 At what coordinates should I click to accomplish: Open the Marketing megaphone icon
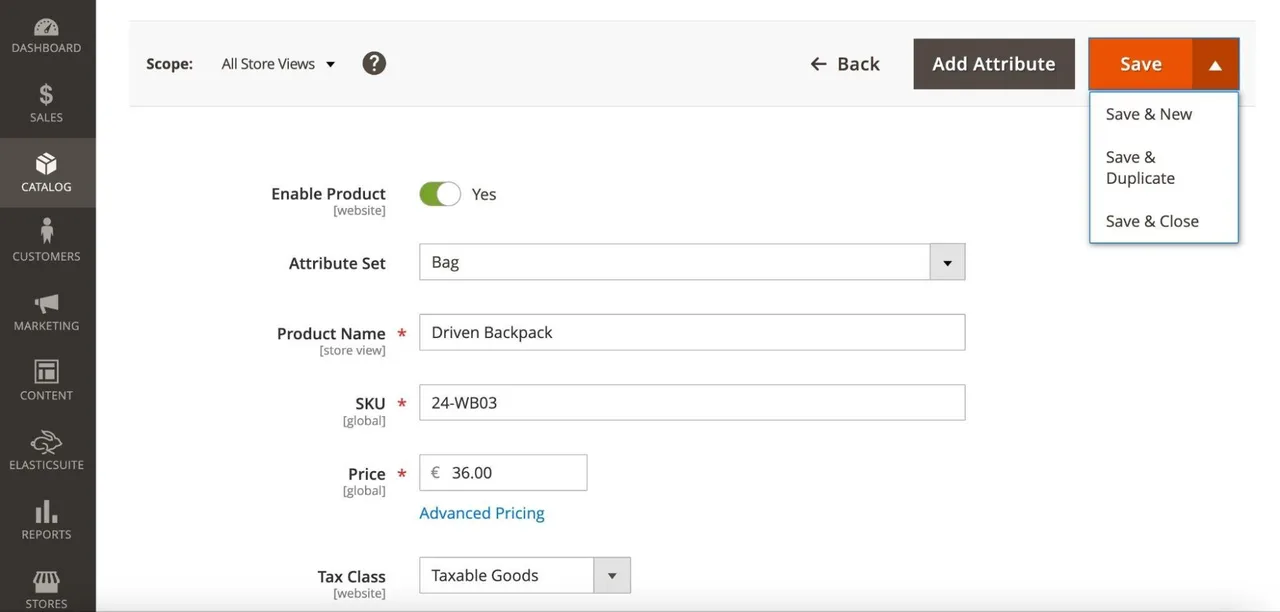click(46, 303)
